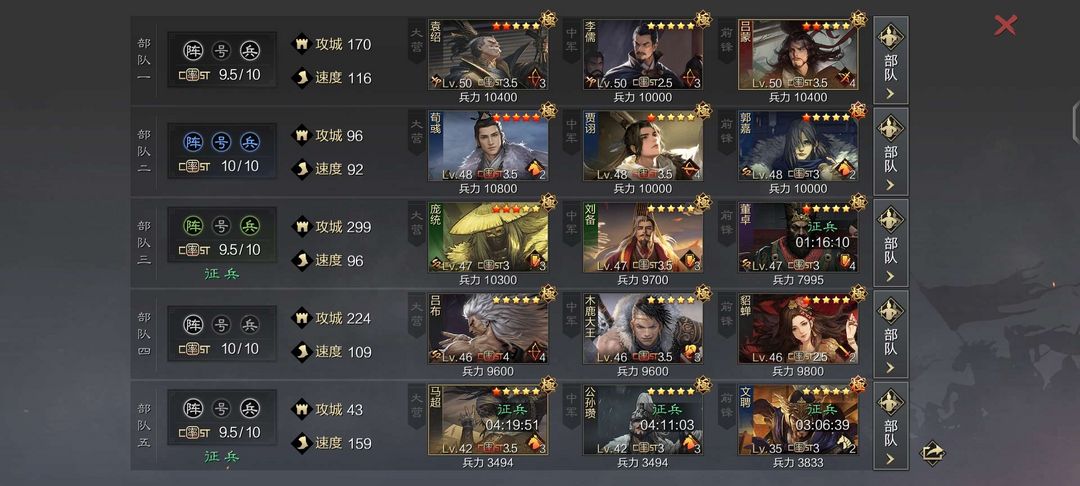Toggle the 兵 circle for 部队五
The width and height of the screenshot is (1080, 486).
(x=250, y=408)
